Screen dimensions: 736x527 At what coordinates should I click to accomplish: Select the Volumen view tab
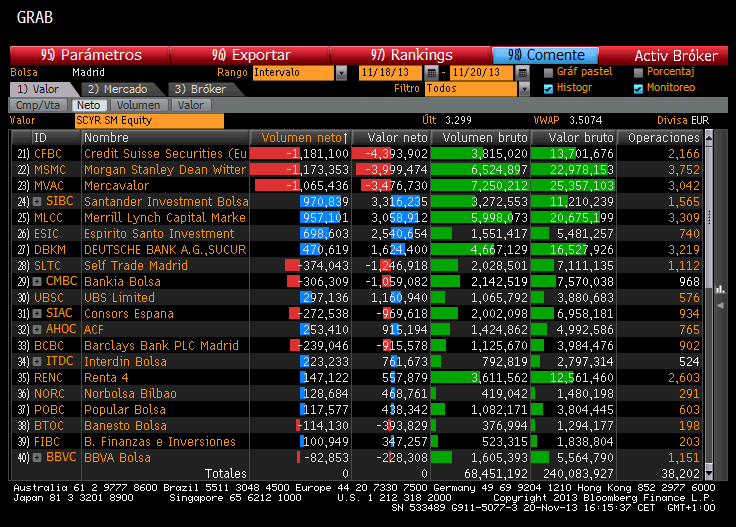(138, 105)
